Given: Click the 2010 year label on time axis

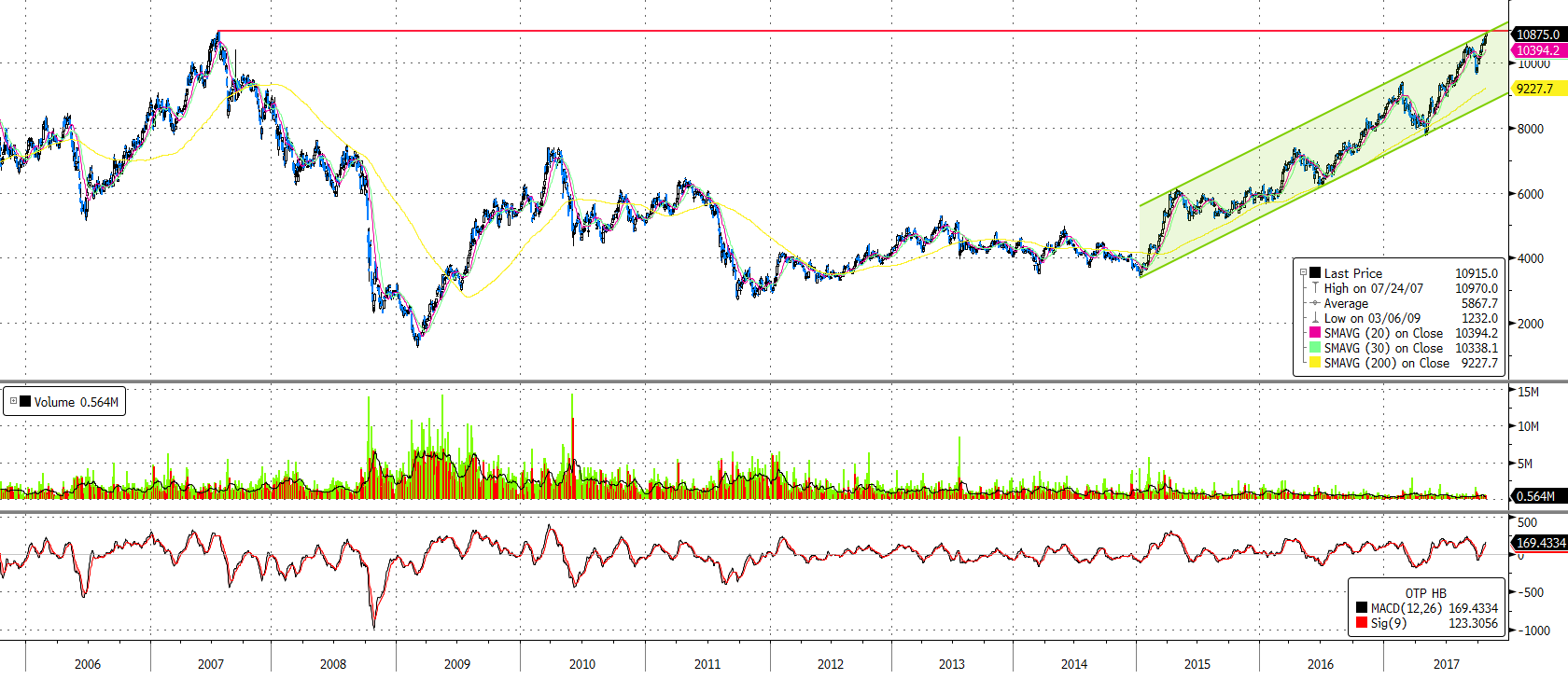Looking at the screenshot, I should click(582, 664).
